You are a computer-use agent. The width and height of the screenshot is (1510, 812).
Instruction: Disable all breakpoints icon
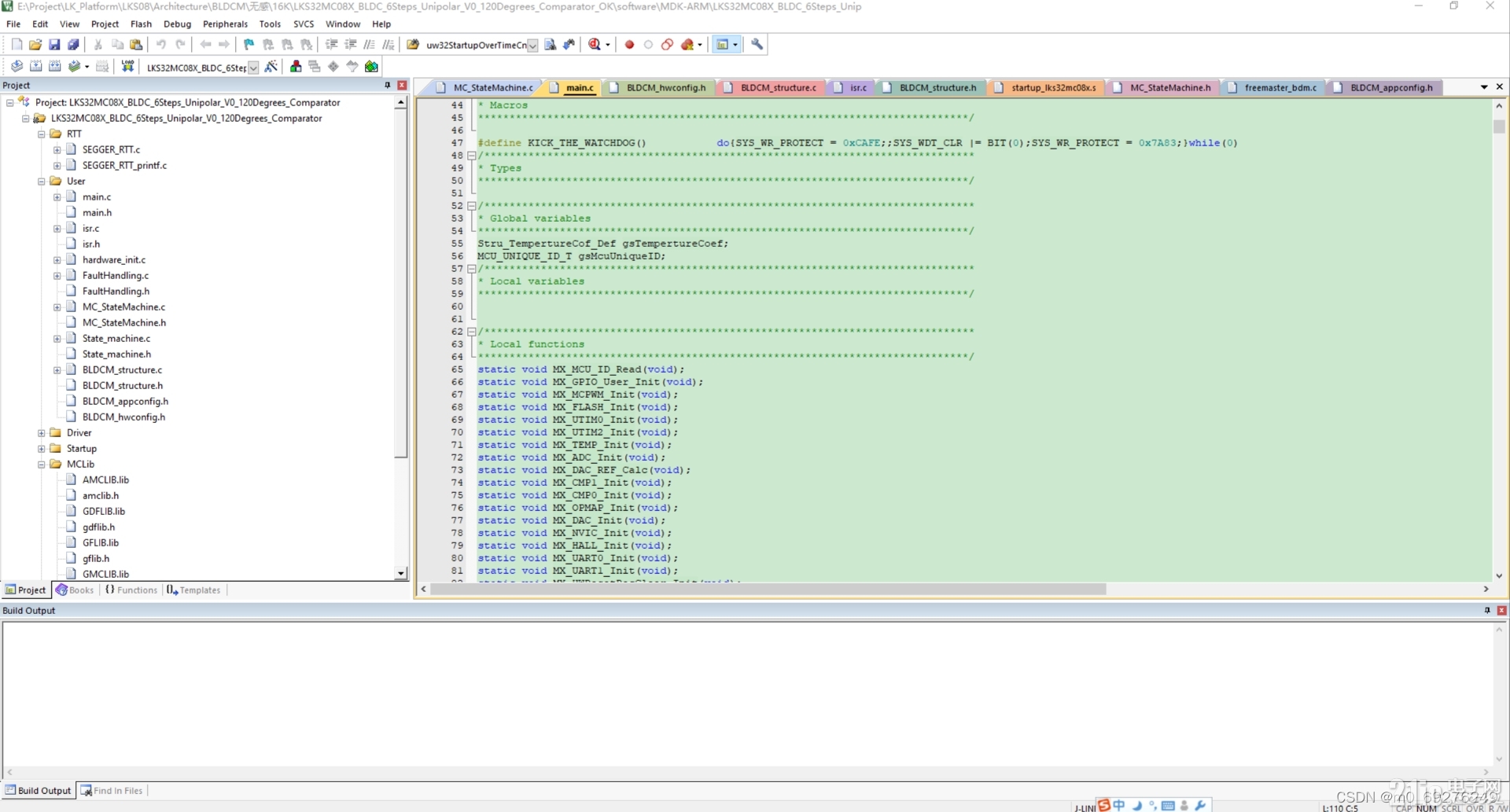(667, 45)
